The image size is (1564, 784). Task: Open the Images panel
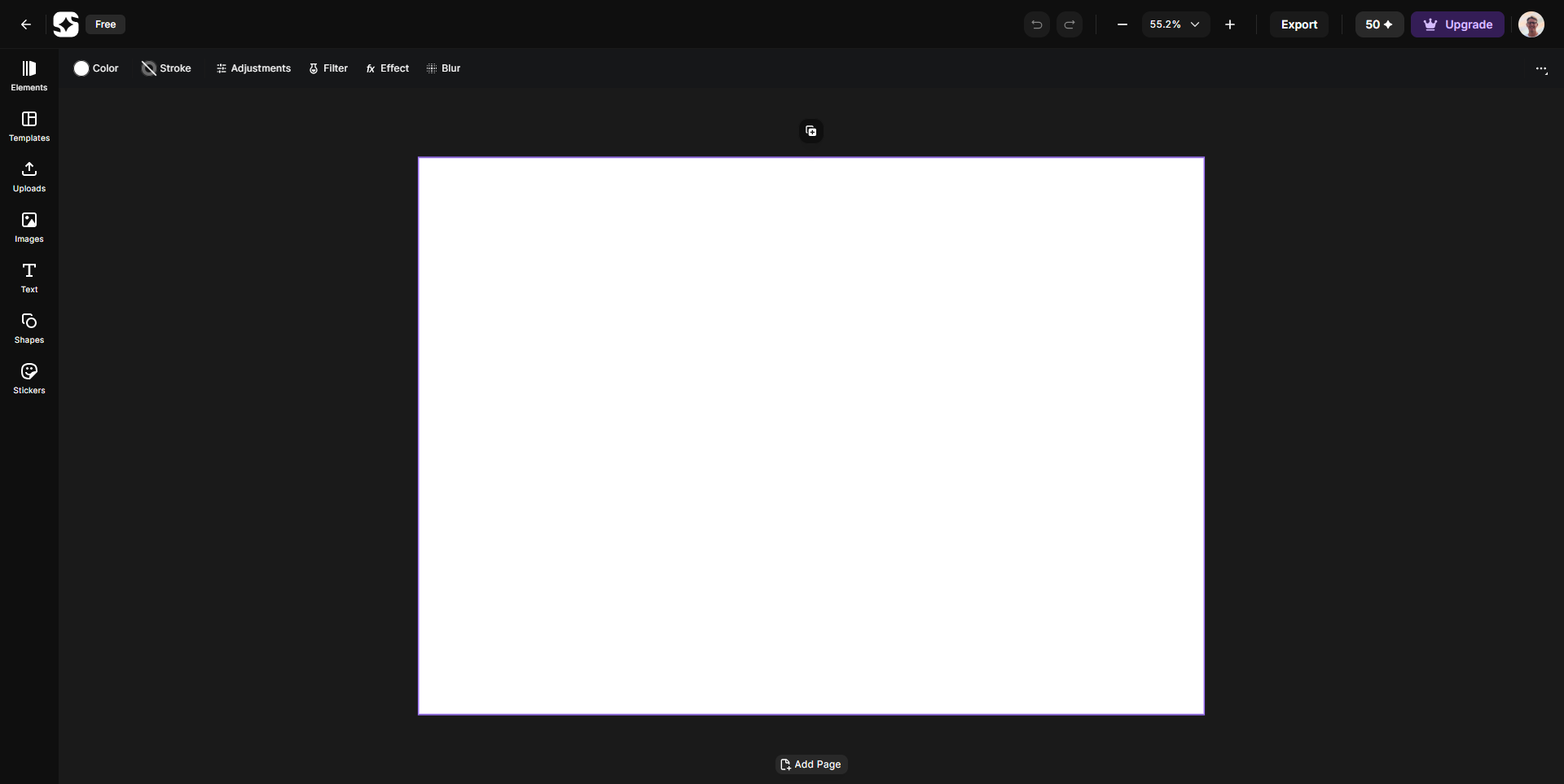coord(29,227)
